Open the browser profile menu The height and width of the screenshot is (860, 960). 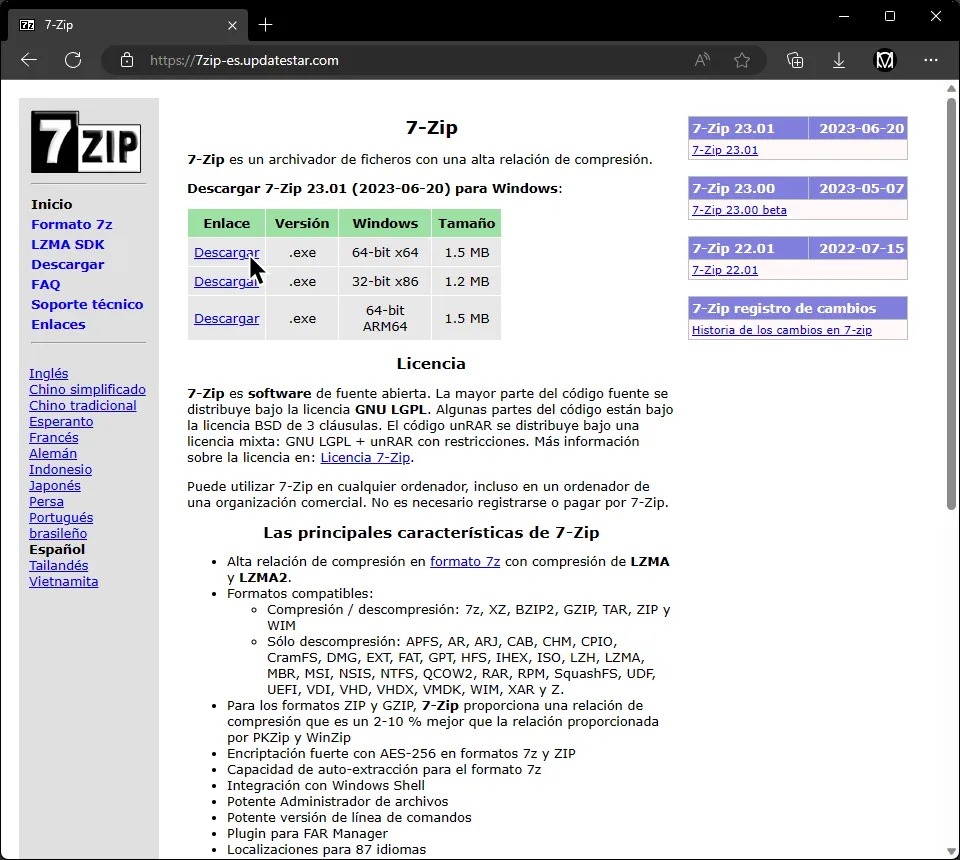(x=884, y=60)
